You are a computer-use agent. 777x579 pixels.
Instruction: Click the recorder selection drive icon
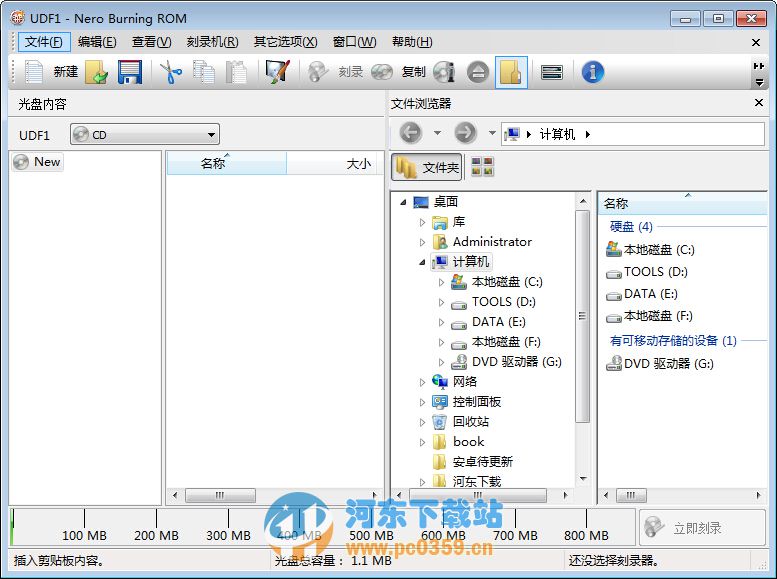click(552, 72)
